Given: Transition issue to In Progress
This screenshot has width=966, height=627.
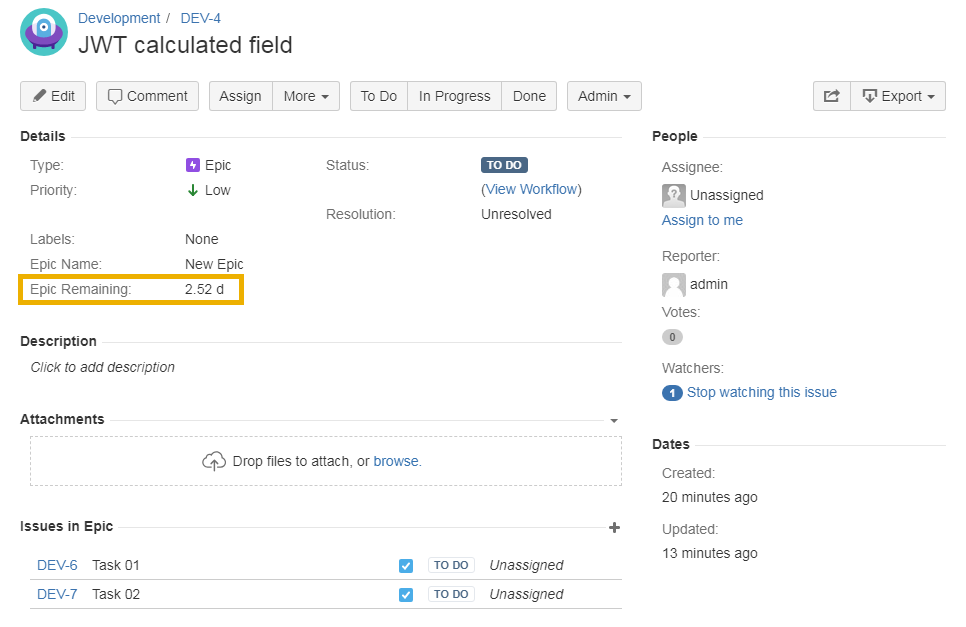Looking at the screenshot, I should point(455,96).
